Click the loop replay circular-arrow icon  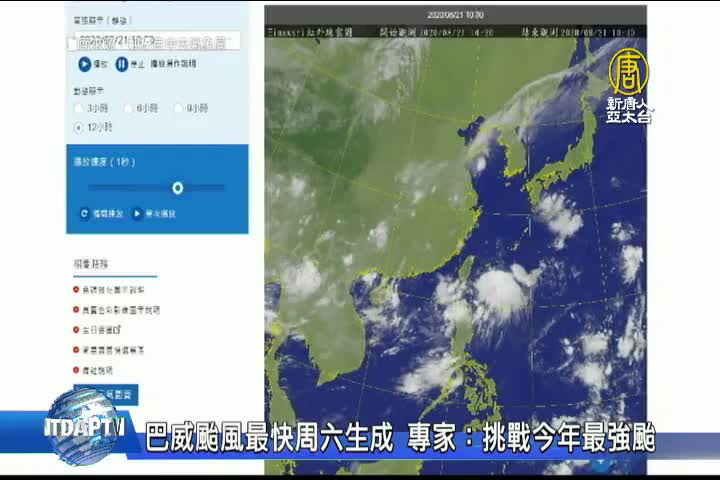click(x=85, y=213)
